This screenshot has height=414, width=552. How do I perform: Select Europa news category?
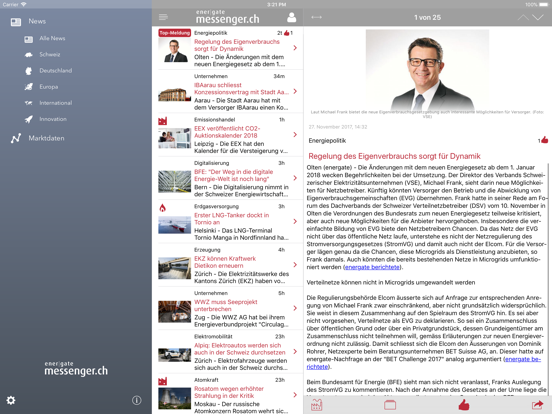49,87
